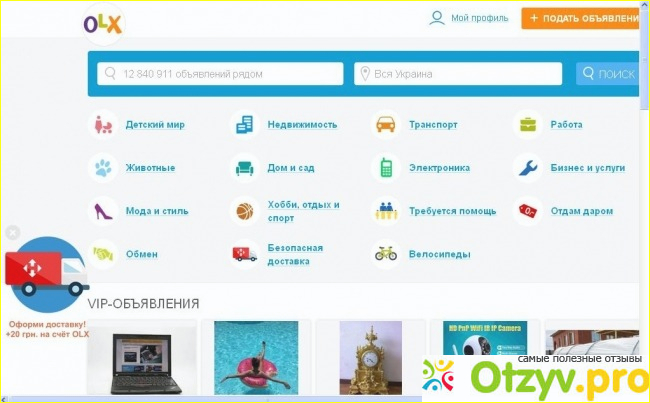The width and height of the screenshot is (650, 403).
Task: Select the Недвижимость building icon
Action: [x=244, y=125]
